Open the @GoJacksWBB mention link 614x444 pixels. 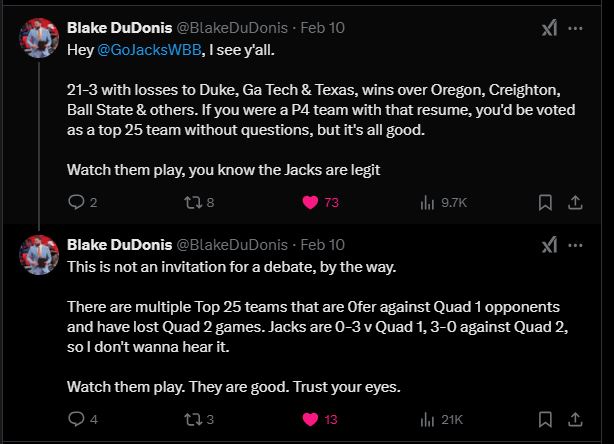149,50
